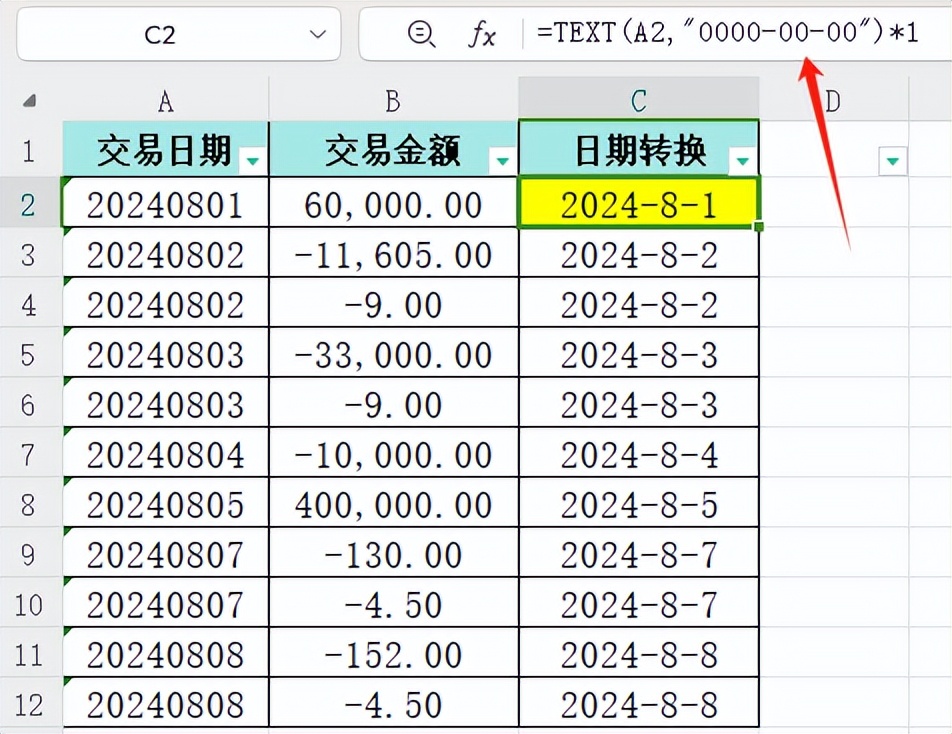The height and width of the screenshot is (734, 952).
Task: Select cell A12 with 20240808
Action: tap(165, 702)
